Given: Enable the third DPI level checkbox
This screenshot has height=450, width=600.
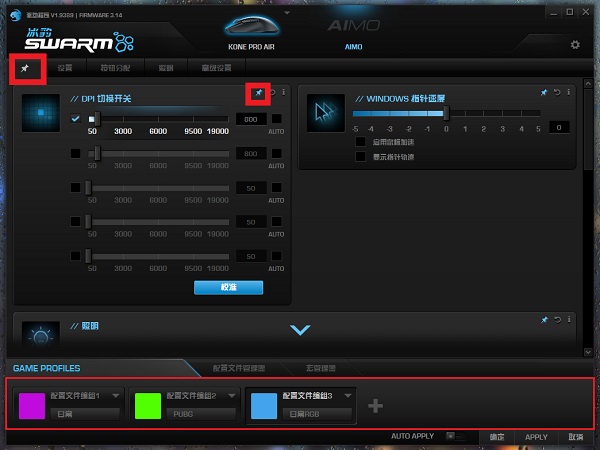Looking at the screenshot, I should click(75, 188).
